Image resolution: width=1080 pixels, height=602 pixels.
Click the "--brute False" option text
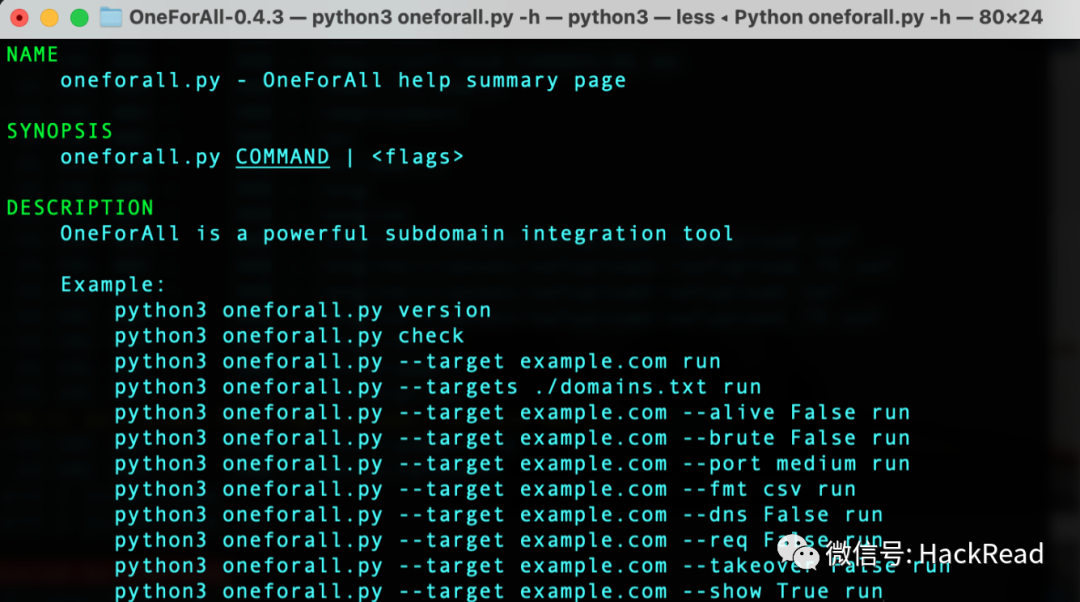[x=769, y=438]
